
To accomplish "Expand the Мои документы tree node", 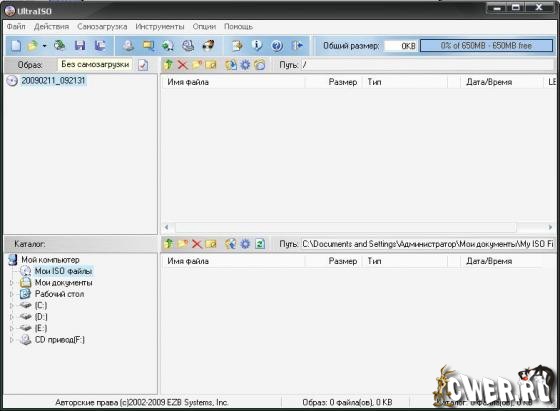I will click(x=12, y=283).
